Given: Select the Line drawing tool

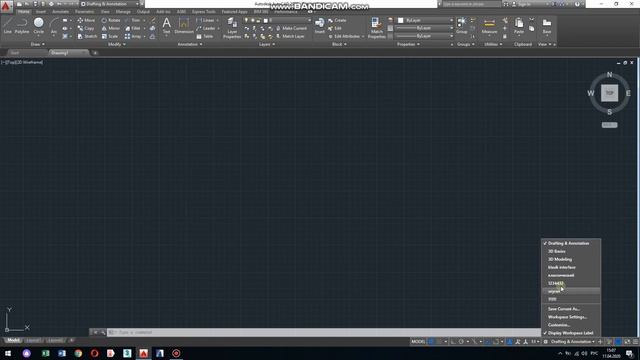Looking at the screenshot, I should 8,26.
